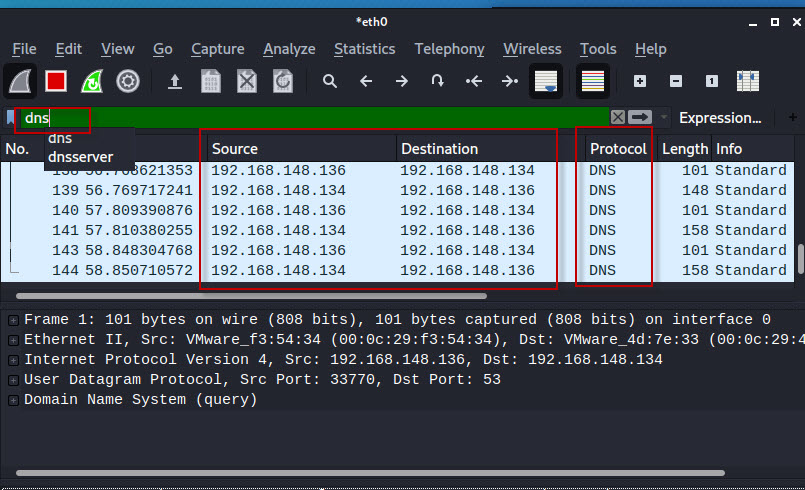Image resolution: width=805 pixels, height=490 pixels.
Task: Click the Expression... button
Action: (720, 118)
